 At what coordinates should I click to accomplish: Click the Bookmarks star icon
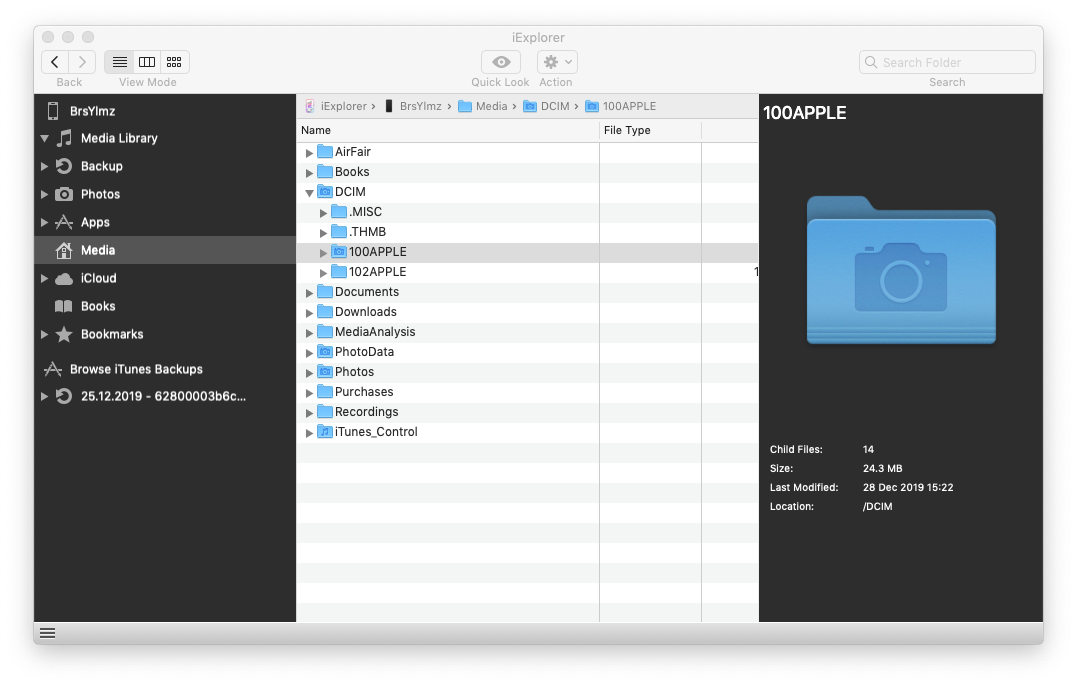coord(64,334)
